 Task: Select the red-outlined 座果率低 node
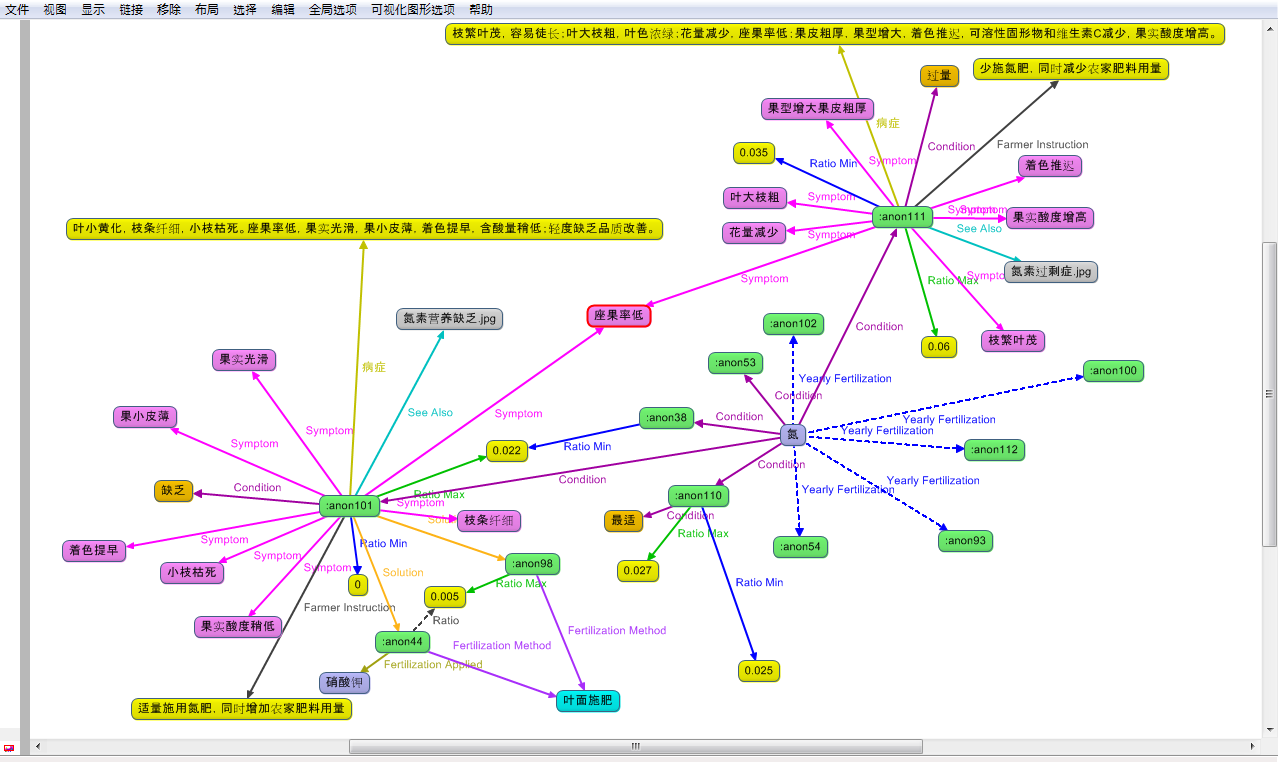click(618, 316)
